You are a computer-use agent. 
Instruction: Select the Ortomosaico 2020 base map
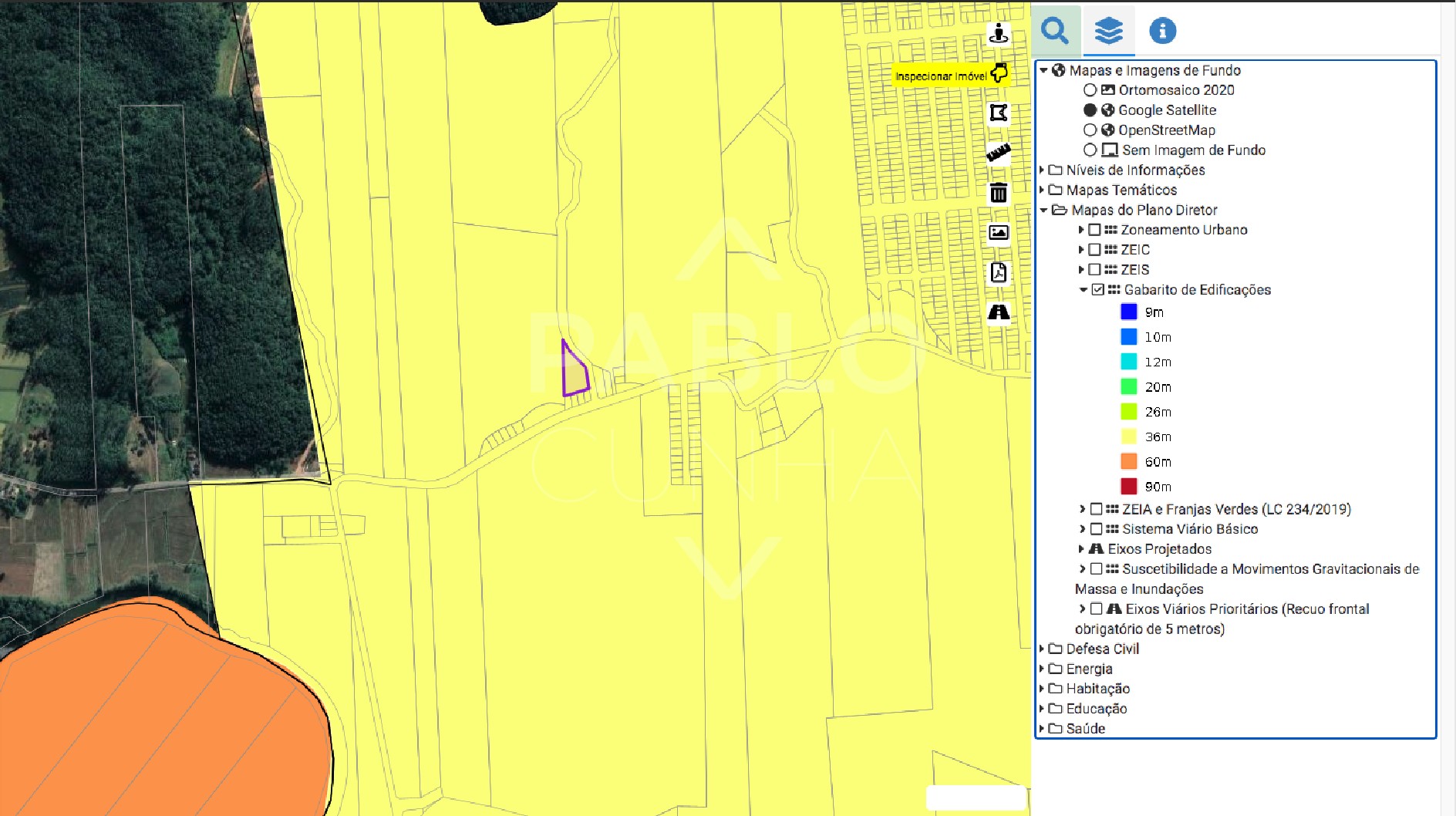pos(1090,90)
